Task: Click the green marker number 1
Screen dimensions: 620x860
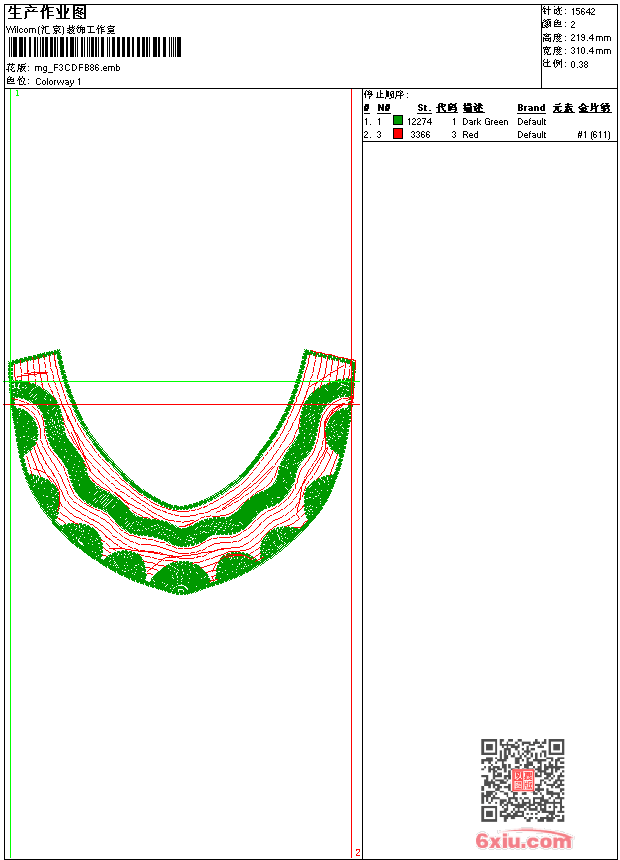Action: [x=18, y=94]
